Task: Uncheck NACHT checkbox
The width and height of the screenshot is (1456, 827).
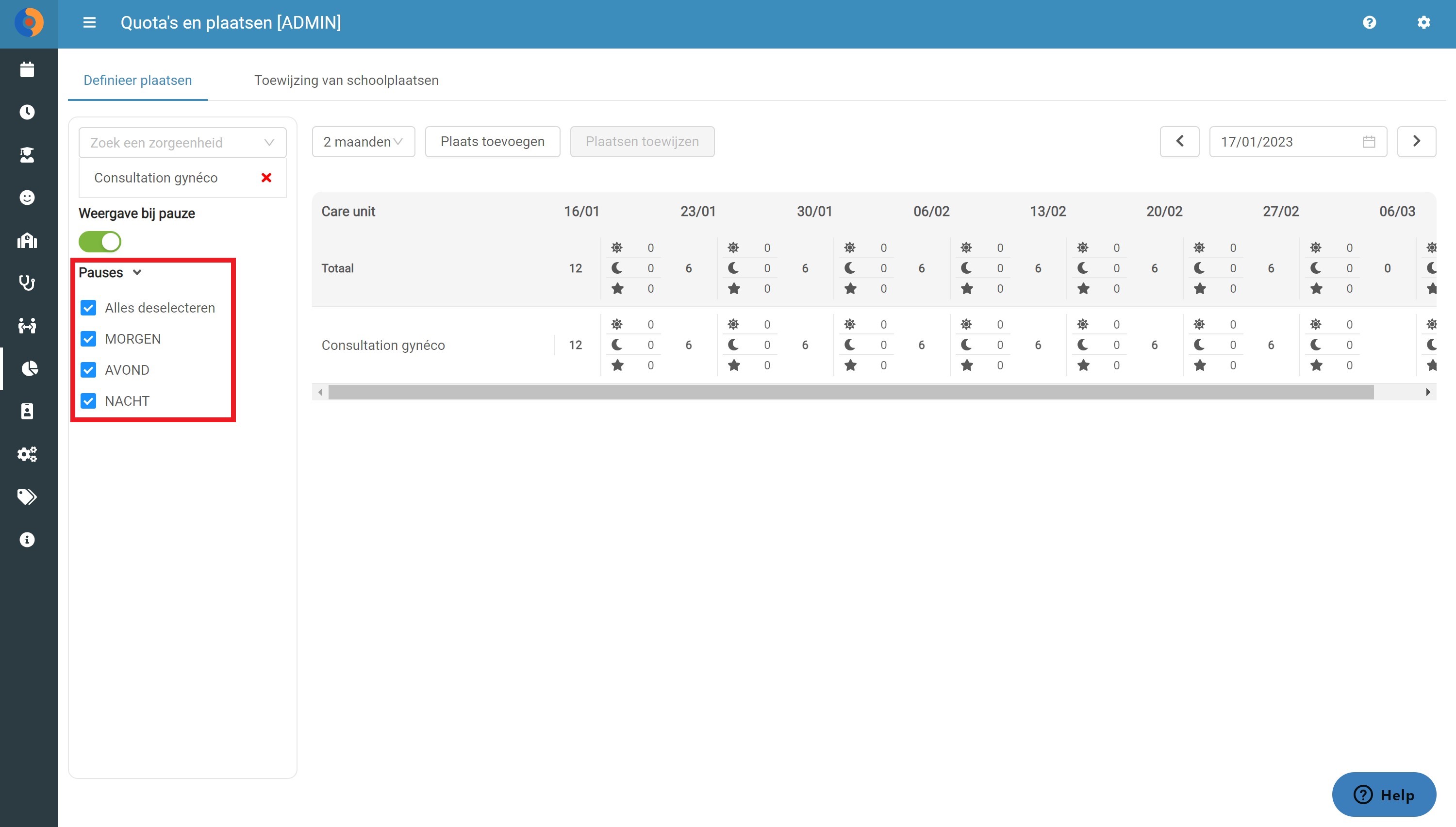Action: point(89,401)
